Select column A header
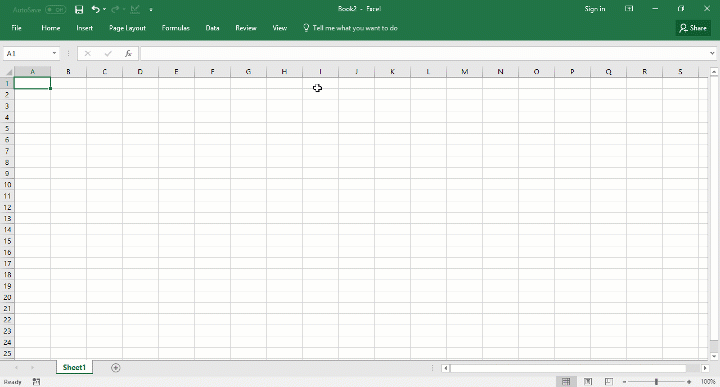The width and height of the screenshot is (720, 387). tap(32, 72)
